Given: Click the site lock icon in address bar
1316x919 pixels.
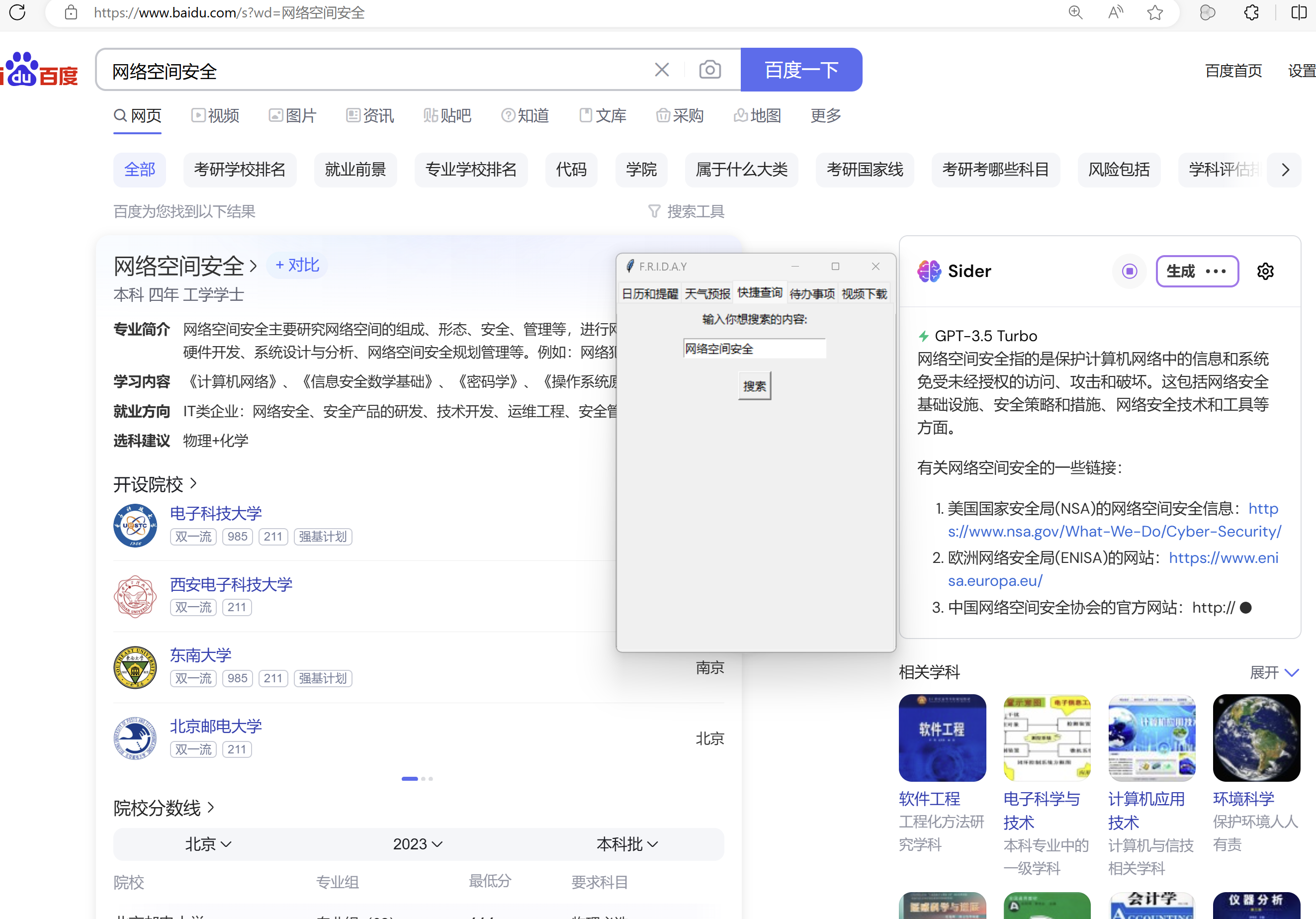Looking at the screenshot, I should tap(71, 12).
